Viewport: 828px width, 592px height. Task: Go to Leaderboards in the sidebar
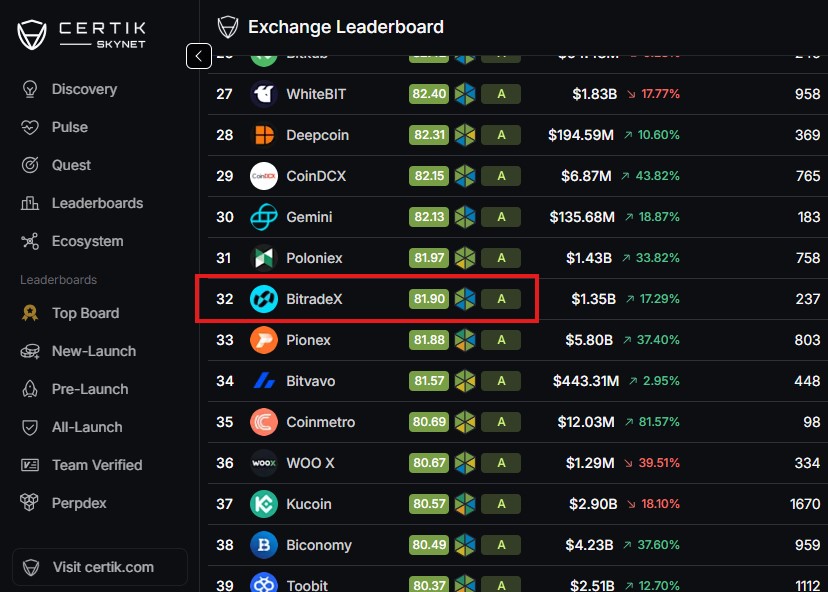point(97,203)
